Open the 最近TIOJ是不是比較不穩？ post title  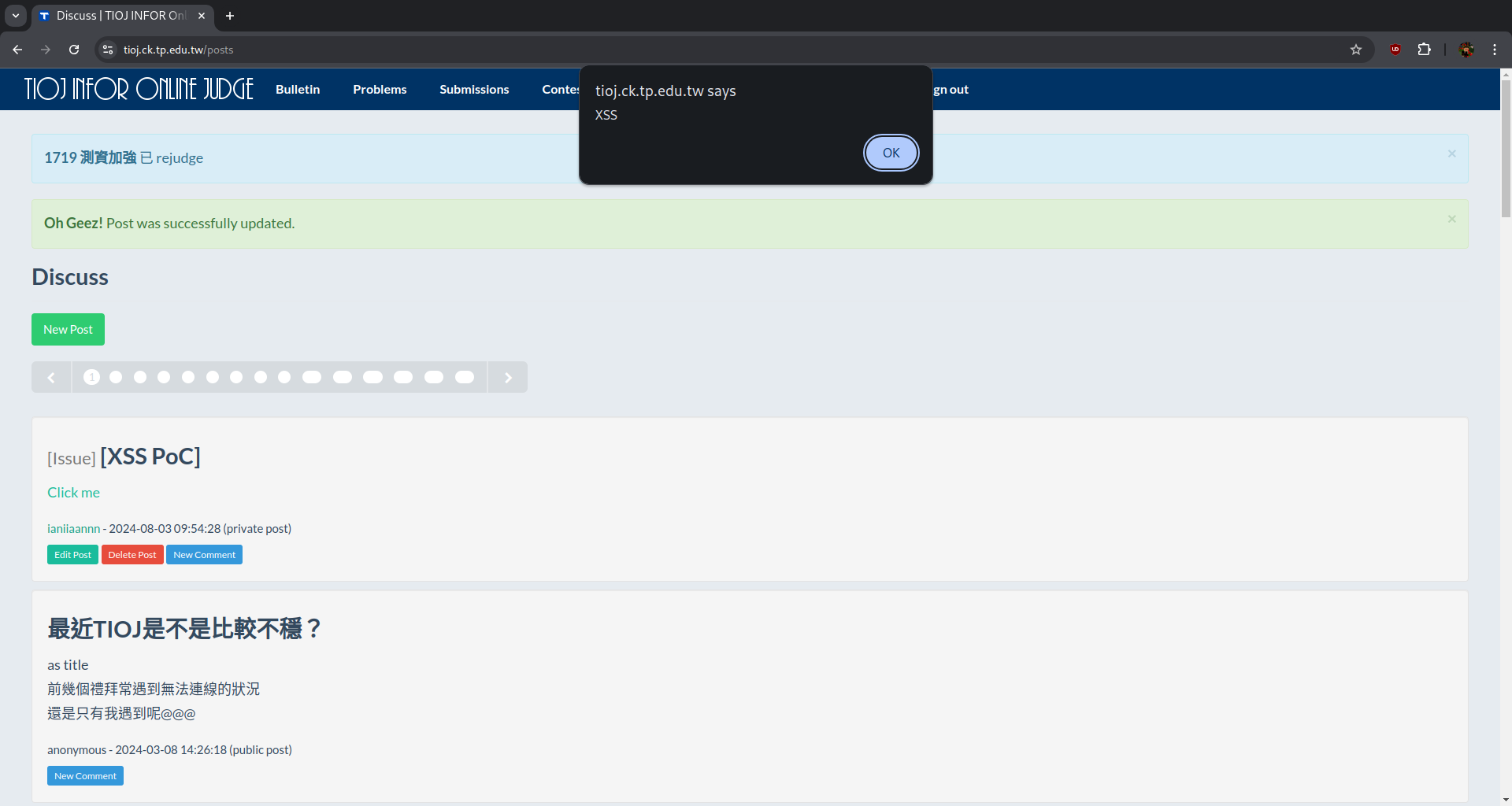184,628
